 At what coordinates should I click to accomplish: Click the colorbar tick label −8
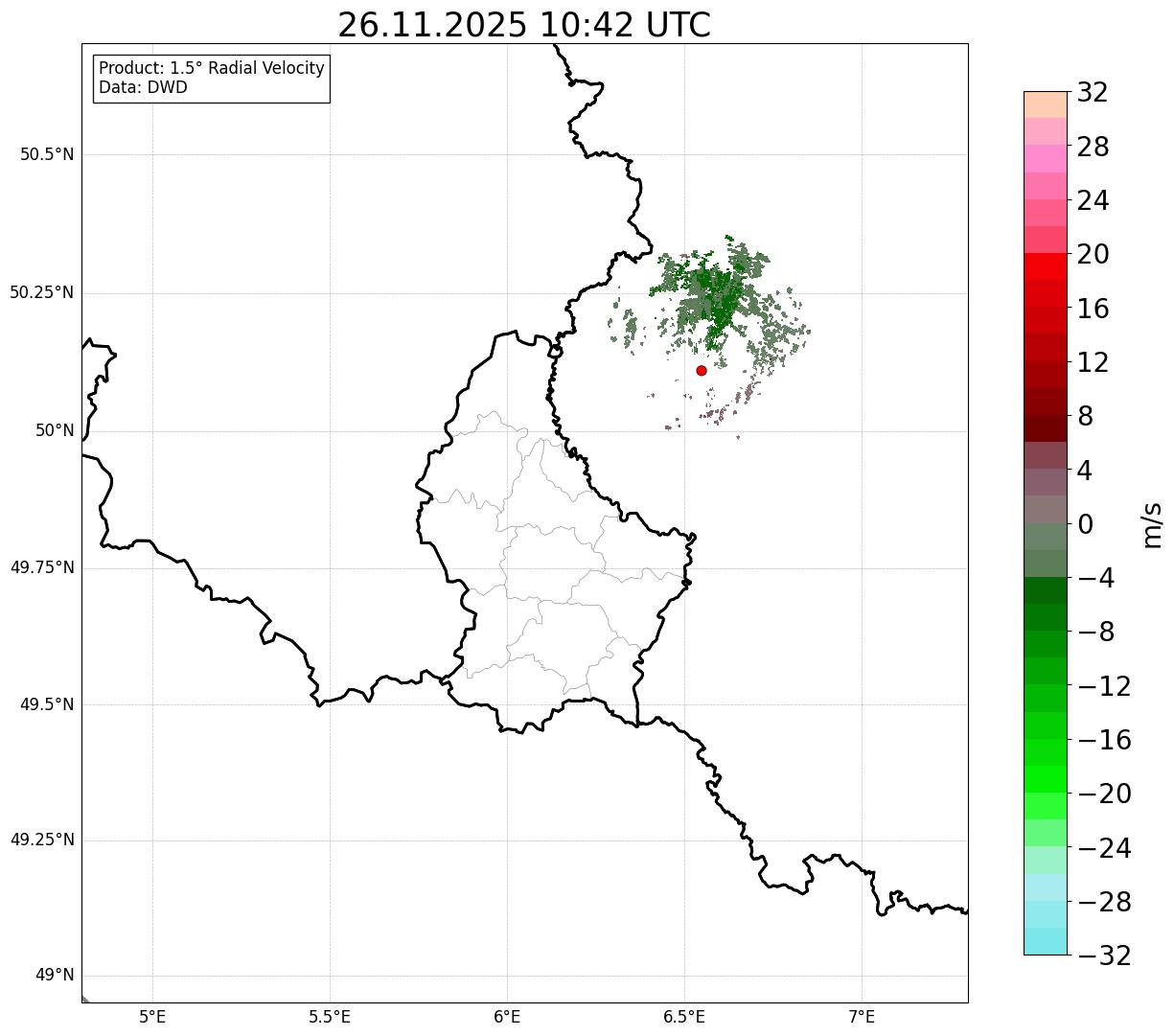[x=1095, y=633]
